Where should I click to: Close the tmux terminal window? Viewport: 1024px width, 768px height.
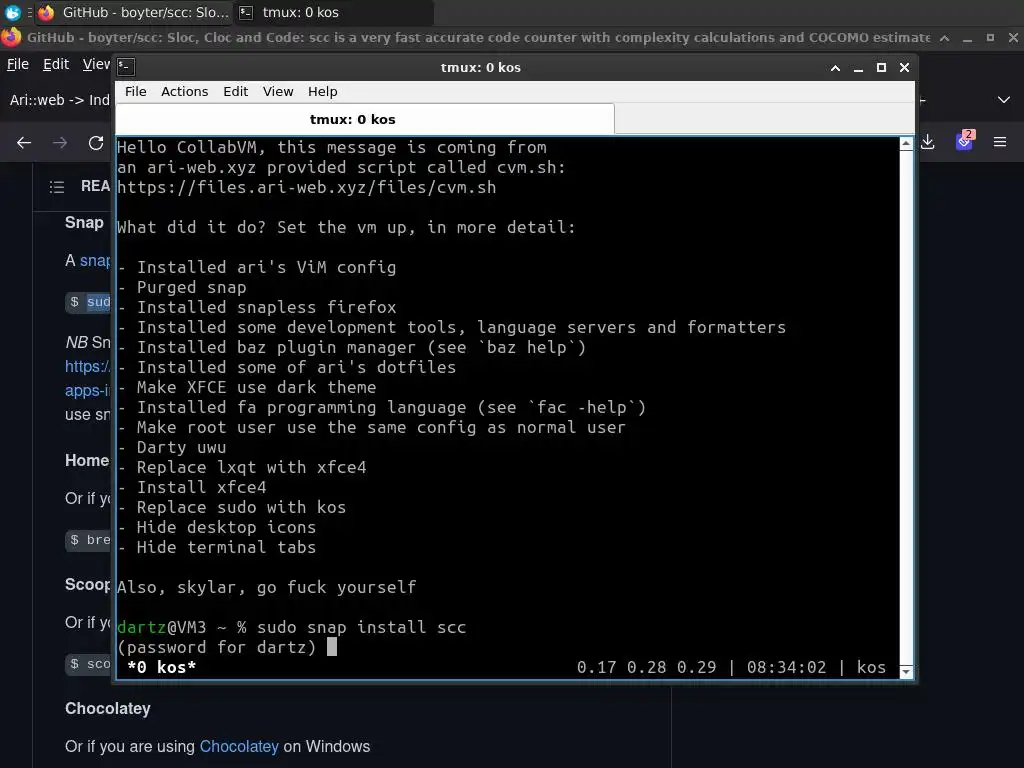pos(904,67)
